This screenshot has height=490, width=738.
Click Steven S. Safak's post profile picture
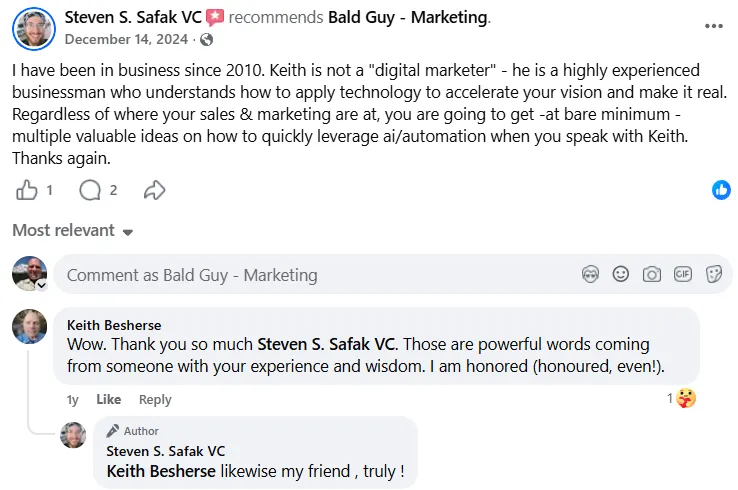pos(33,27)
